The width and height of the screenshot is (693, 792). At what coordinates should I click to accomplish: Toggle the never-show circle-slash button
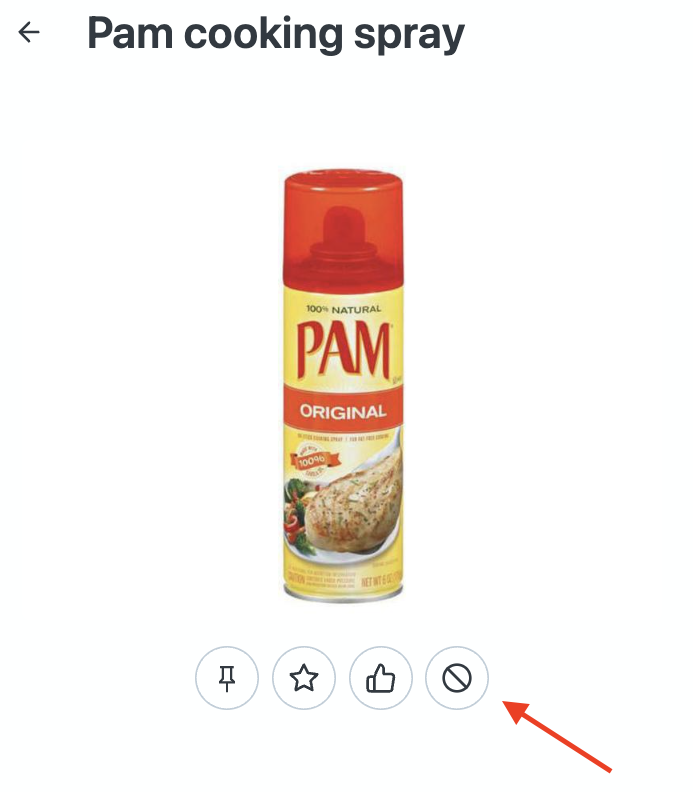(x=457, y=678)
